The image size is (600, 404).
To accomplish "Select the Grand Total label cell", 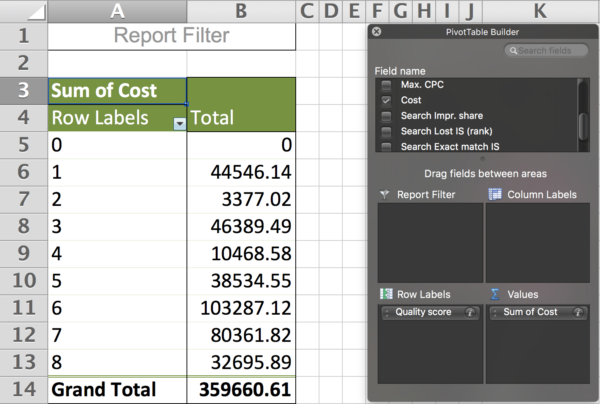I will [x=117, y=390].
